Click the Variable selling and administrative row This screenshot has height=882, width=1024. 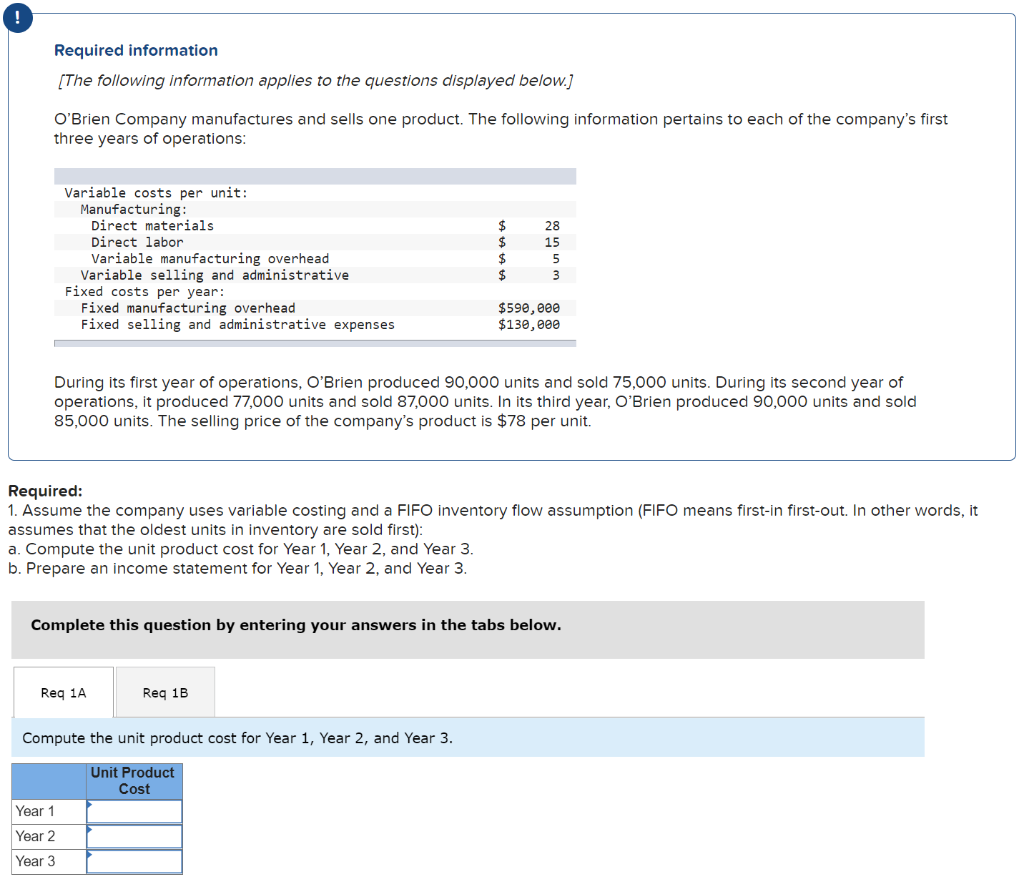(x=315, y=275)
